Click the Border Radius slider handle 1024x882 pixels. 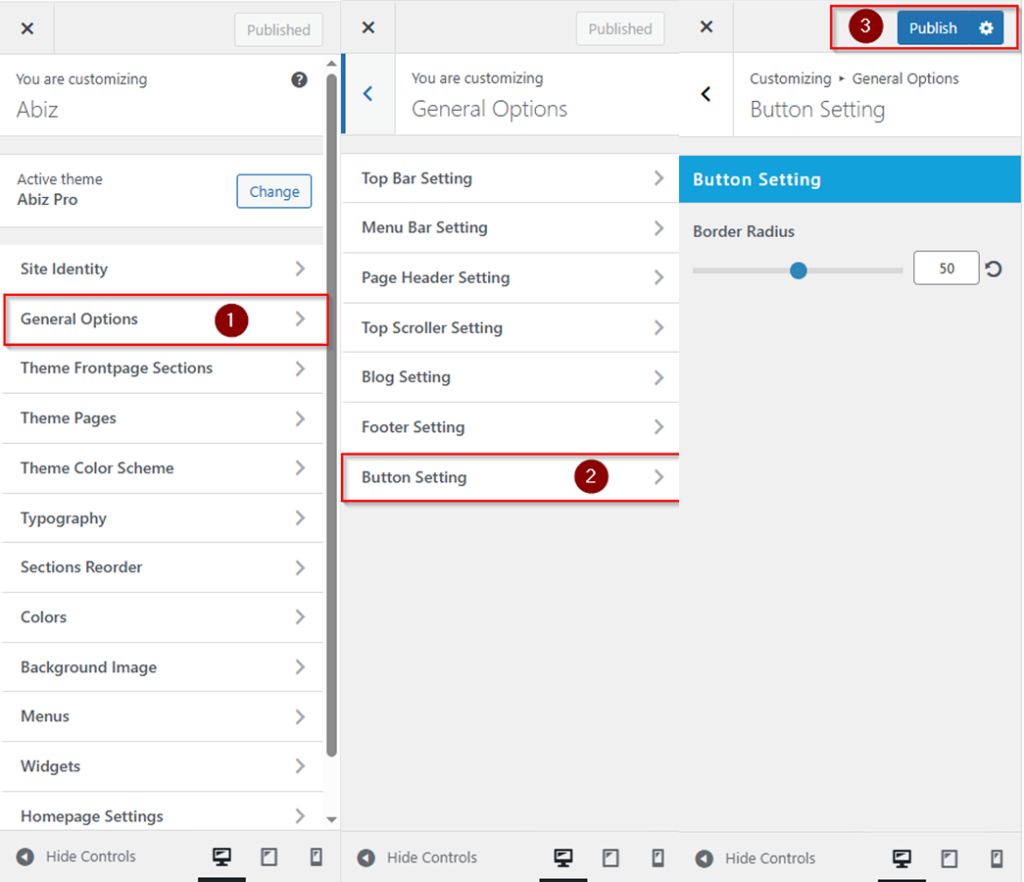(798, 270)
